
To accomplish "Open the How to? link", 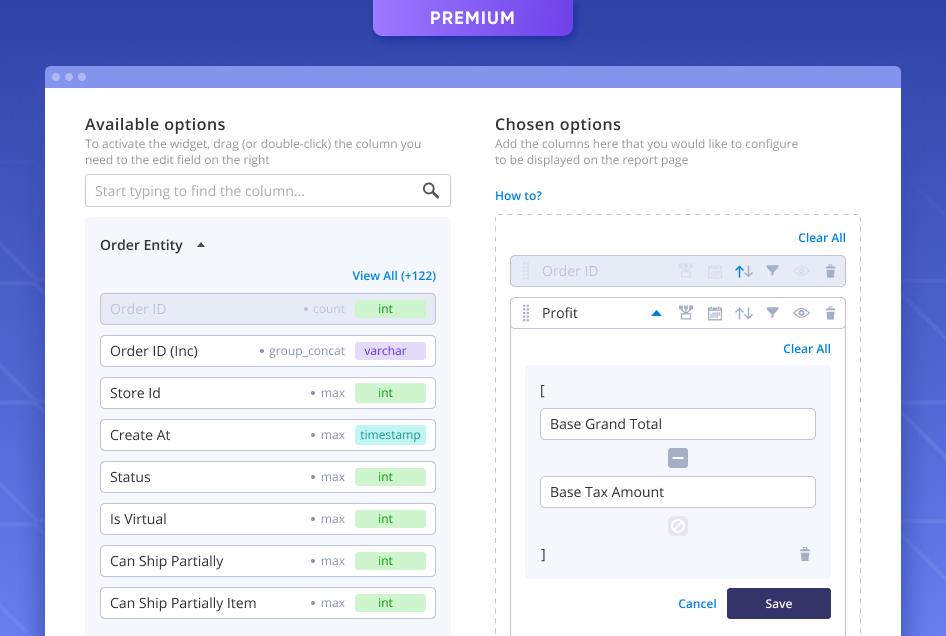I will click(x=518, y=195).
